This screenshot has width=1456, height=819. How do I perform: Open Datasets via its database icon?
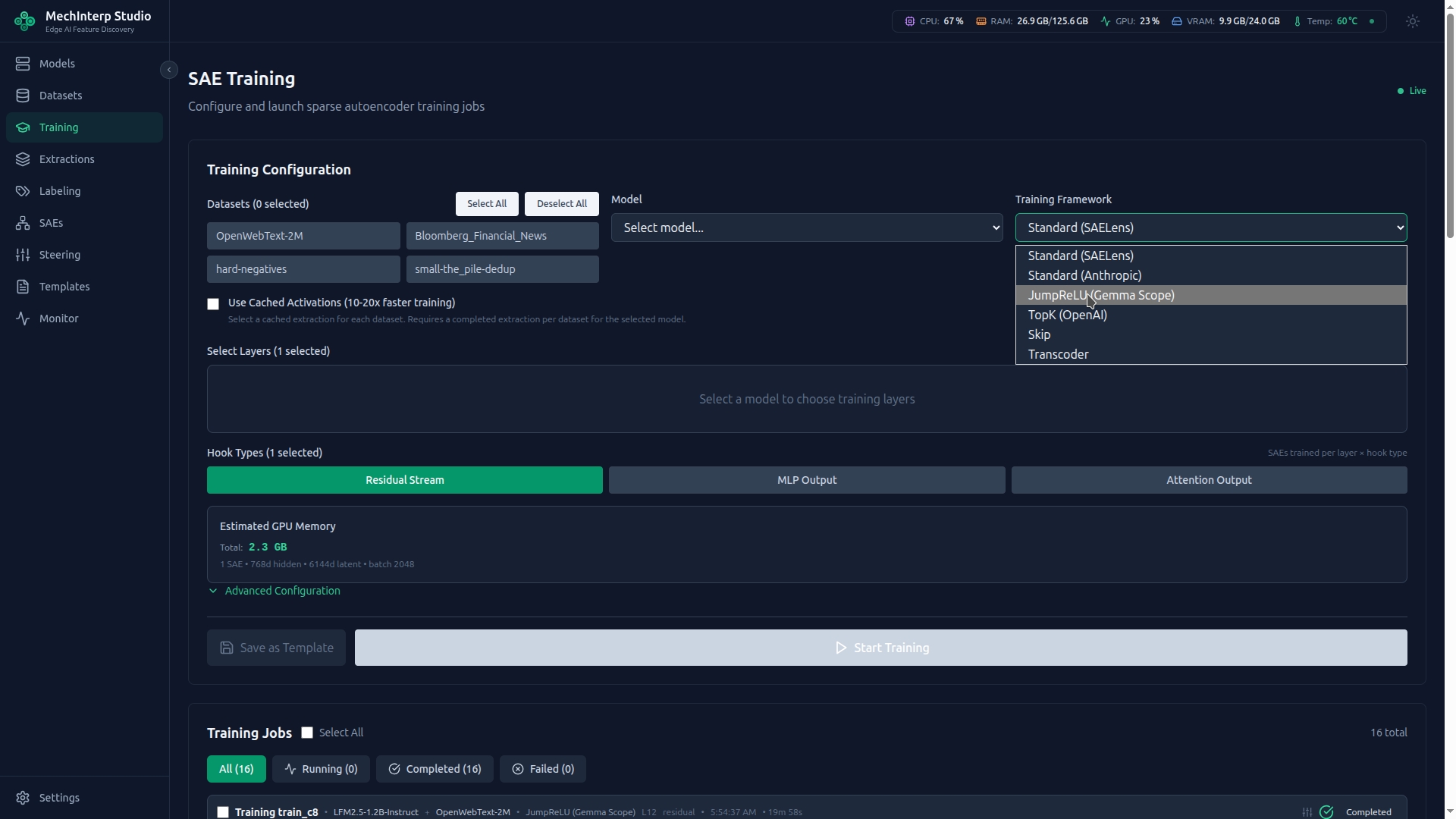coord(23,96)
